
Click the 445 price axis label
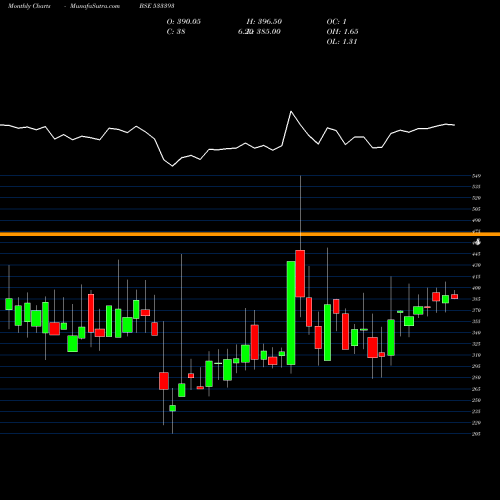476,254
